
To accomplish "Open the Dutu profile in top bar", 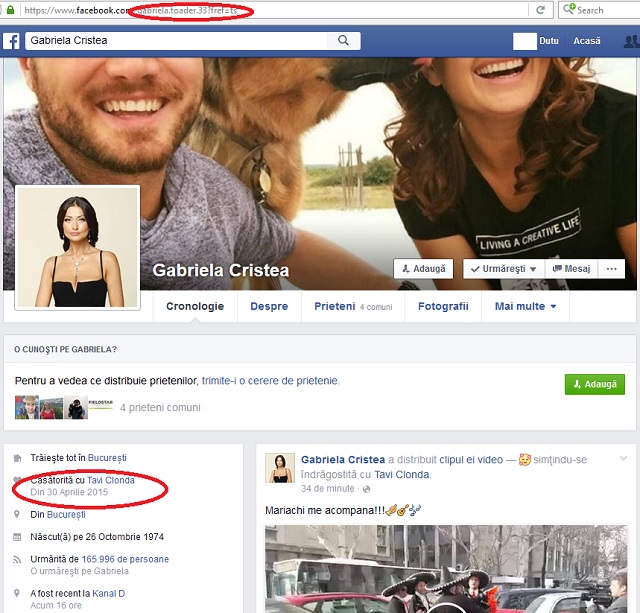I will point(536,41).
